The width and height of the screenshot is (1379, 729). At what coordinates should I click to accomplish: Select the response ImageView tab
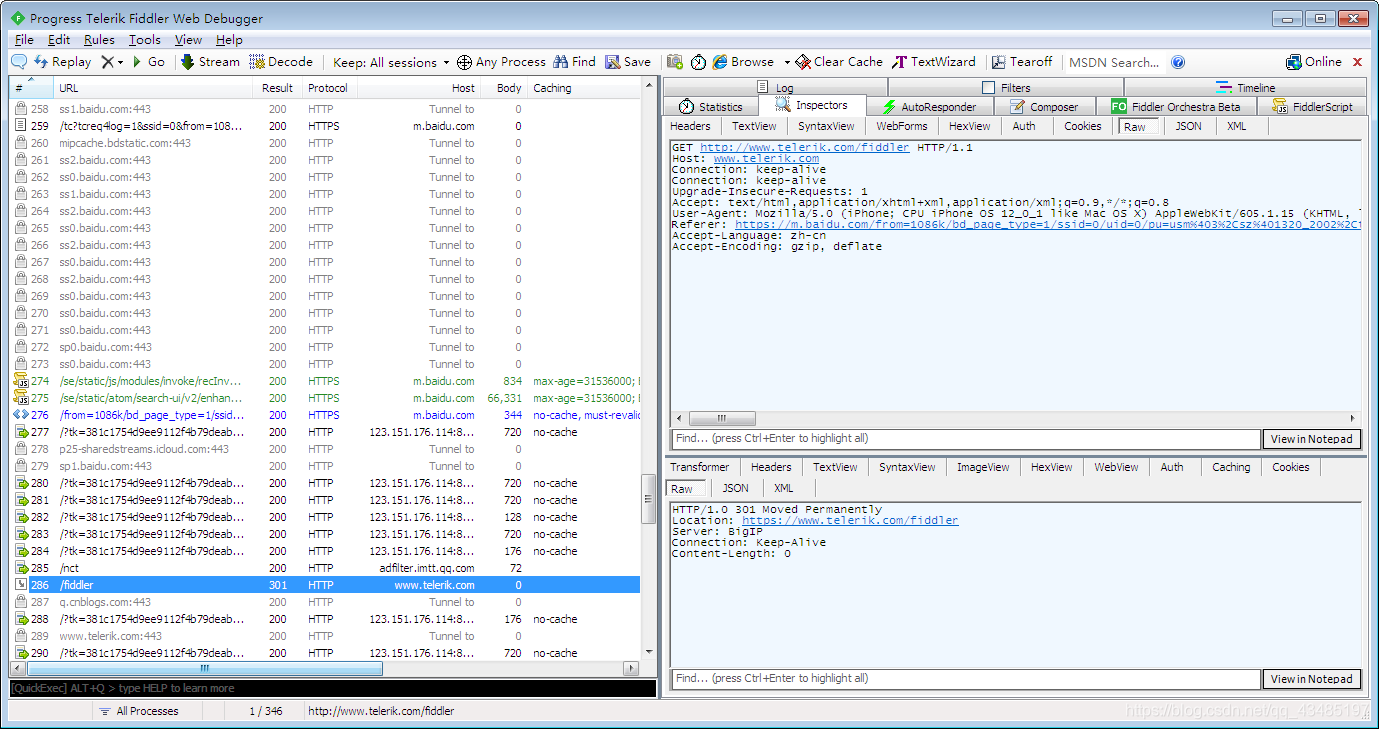(x=983, y=467)
